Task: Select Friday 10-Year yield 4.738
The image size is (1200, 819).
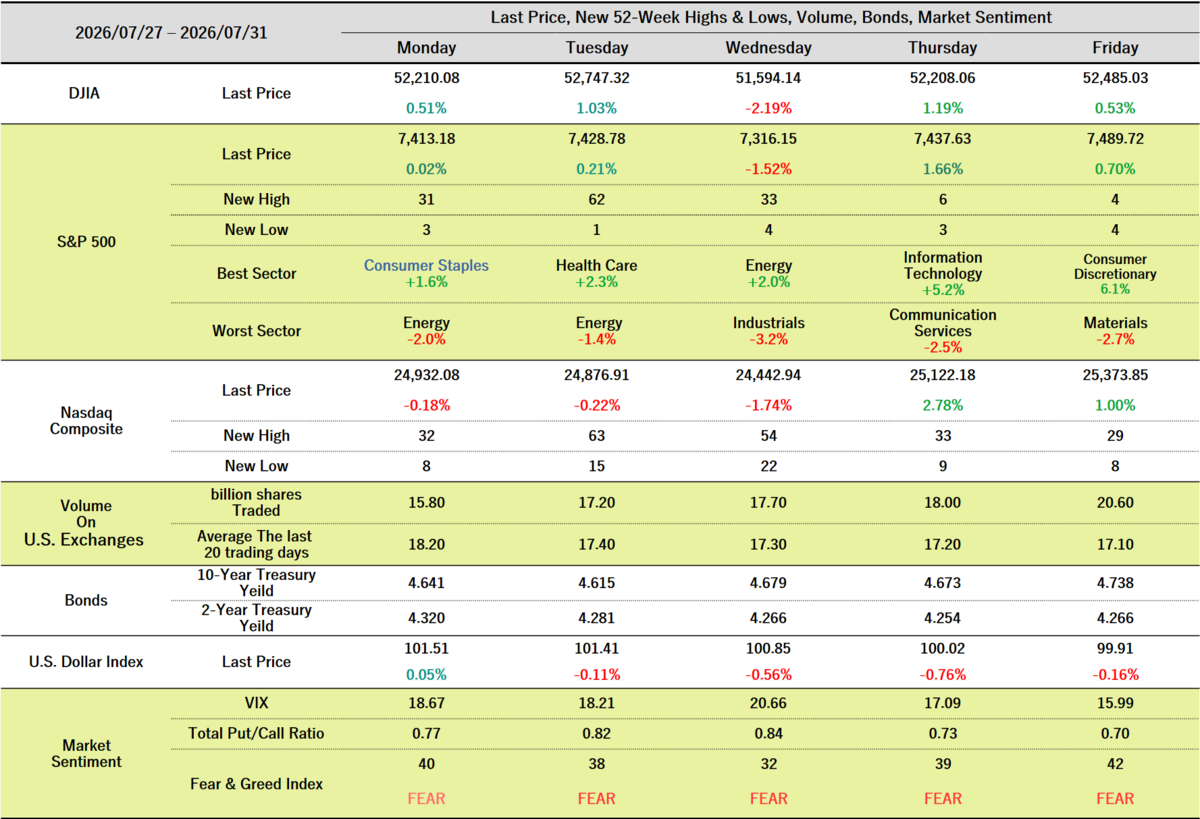Action: pyautogui.click(x=1115, y=583)
